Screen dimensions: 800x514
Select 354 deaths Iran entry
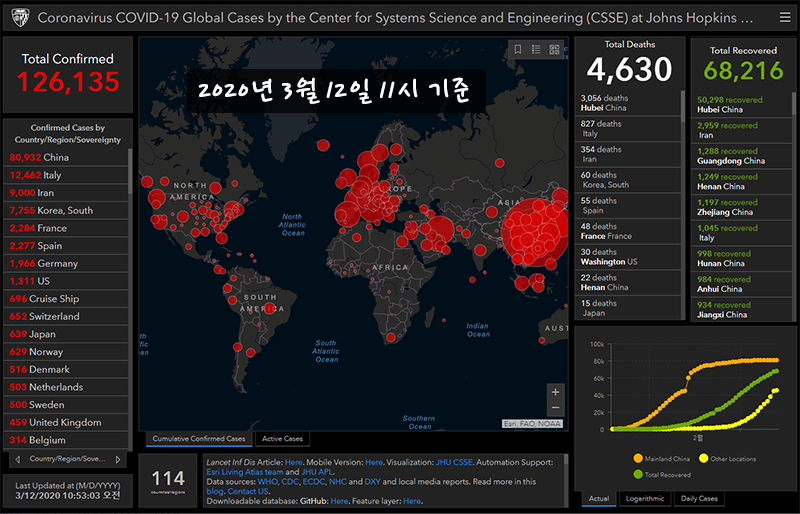[628, 154]
